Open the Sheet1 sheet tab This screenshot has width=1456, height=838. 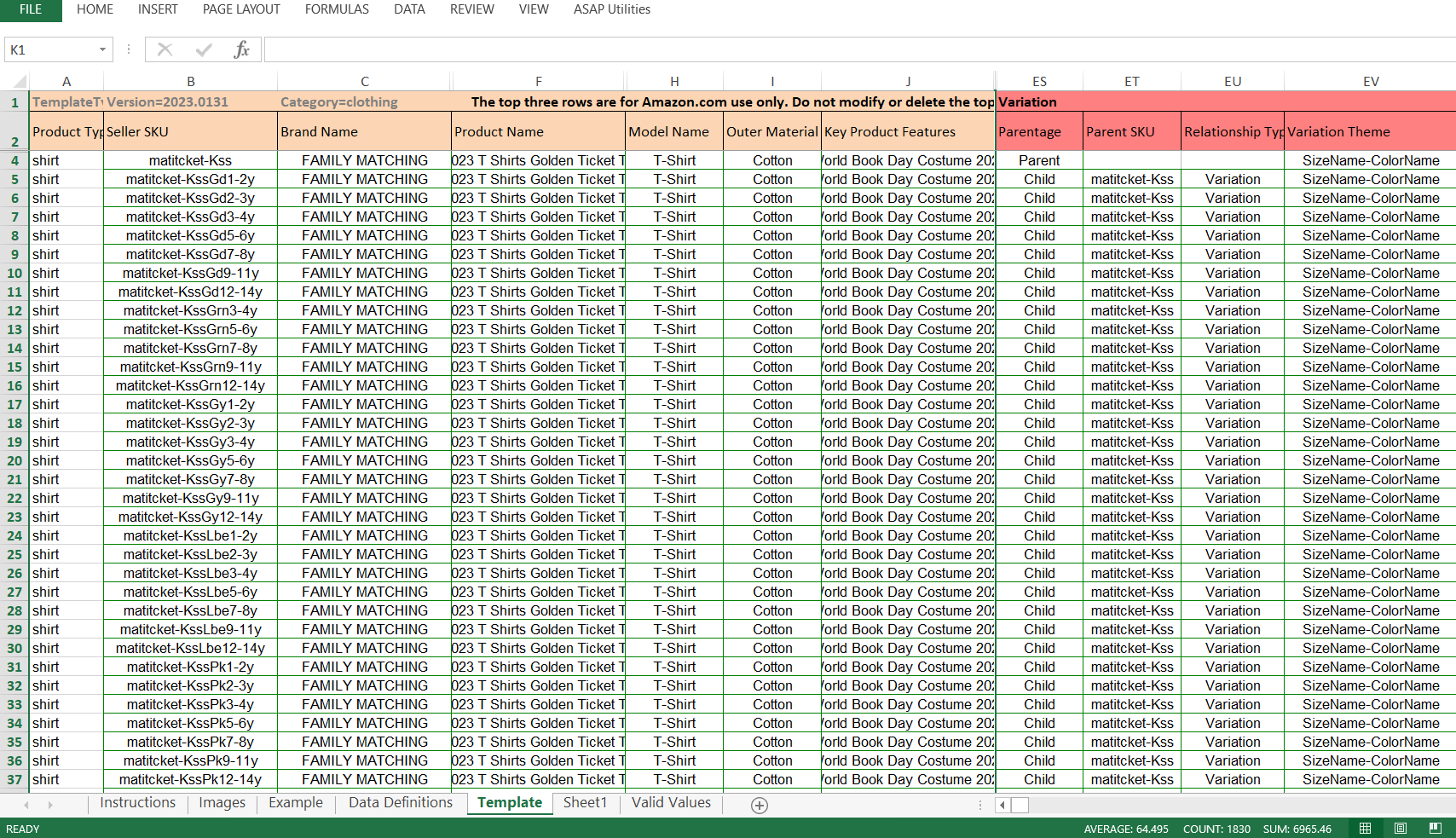coord(585,803)
